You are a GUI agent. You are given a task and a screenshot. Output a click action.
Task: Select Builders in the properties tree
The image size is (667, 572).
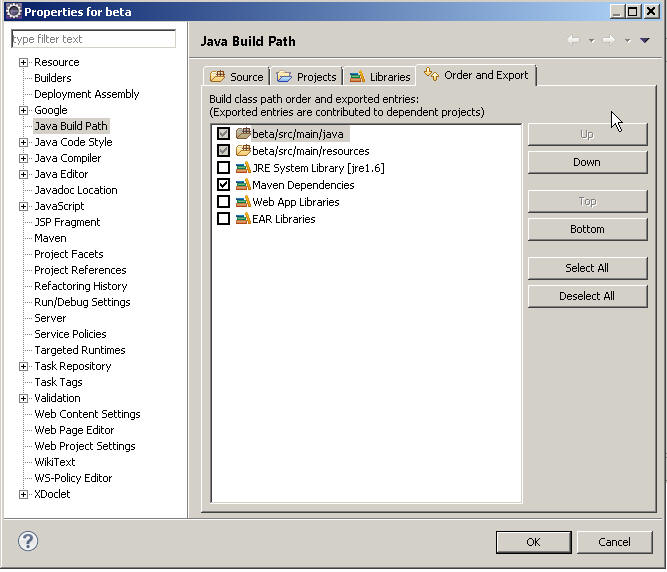(x=53, y=78)
